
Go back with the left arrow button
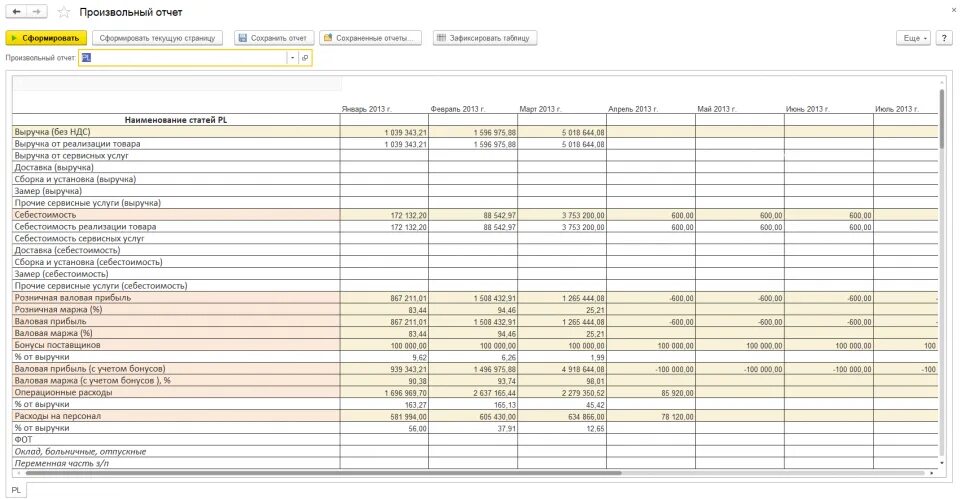click(17, 12)
